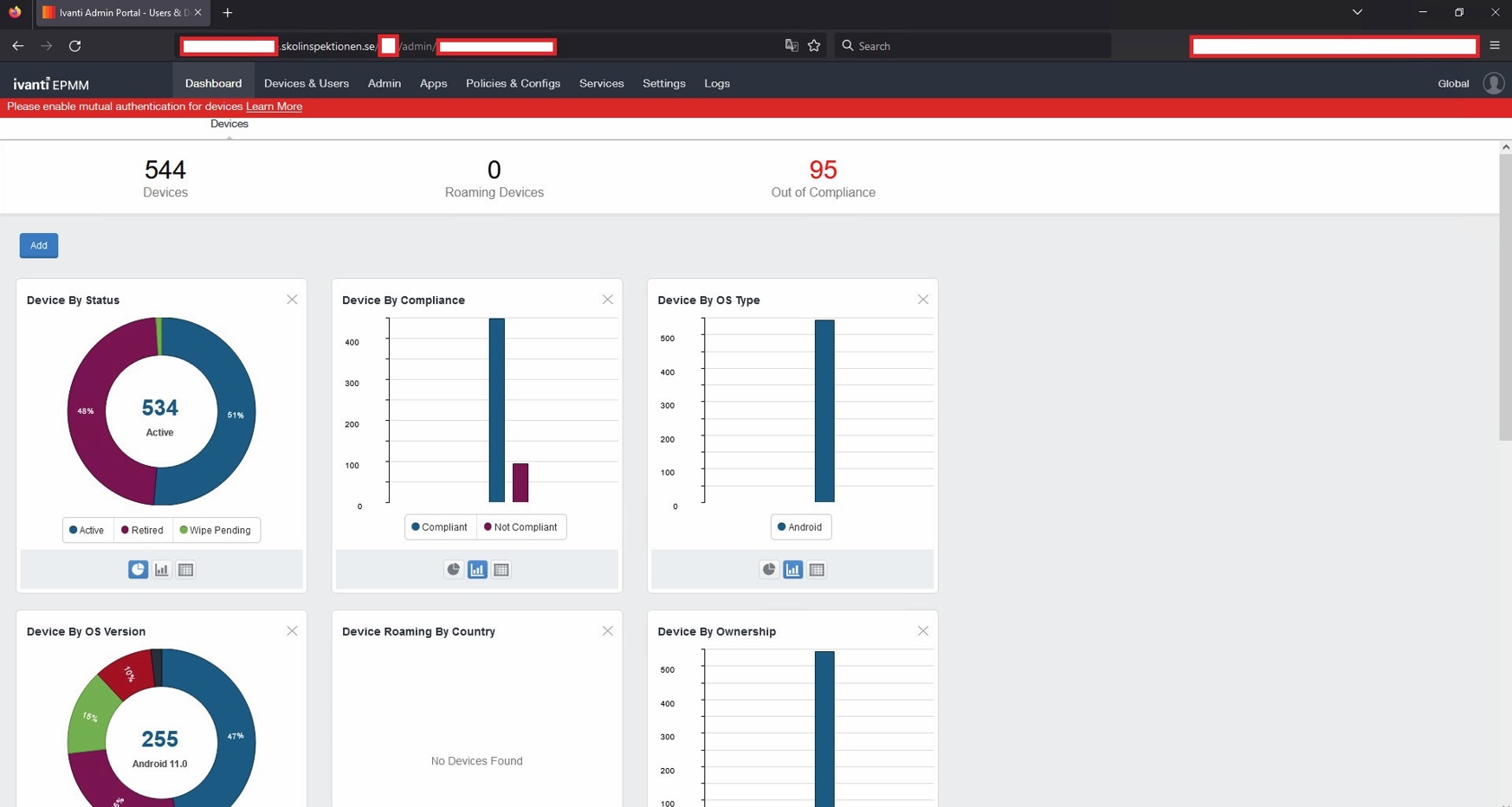The image size is (1512, 807).
Task: Focus the browser Search field
Action: coord(972,46)
